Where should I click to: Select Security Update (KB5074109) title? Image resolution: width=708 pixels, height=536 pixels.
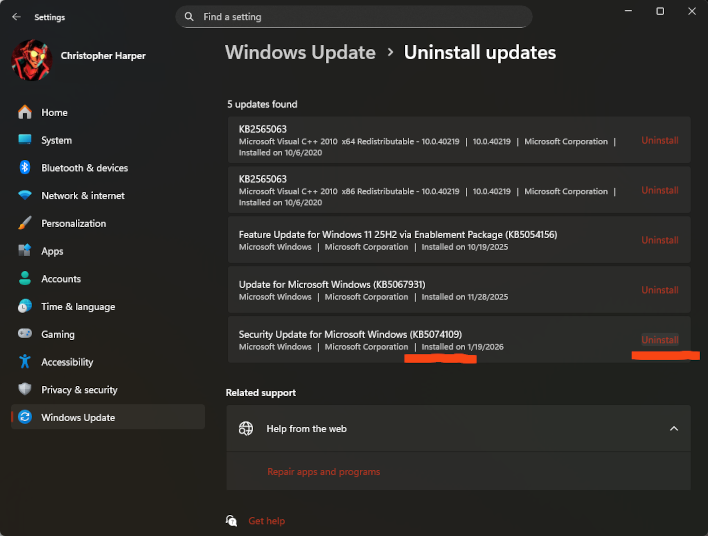pyautogui.click(x=350, y=334)
